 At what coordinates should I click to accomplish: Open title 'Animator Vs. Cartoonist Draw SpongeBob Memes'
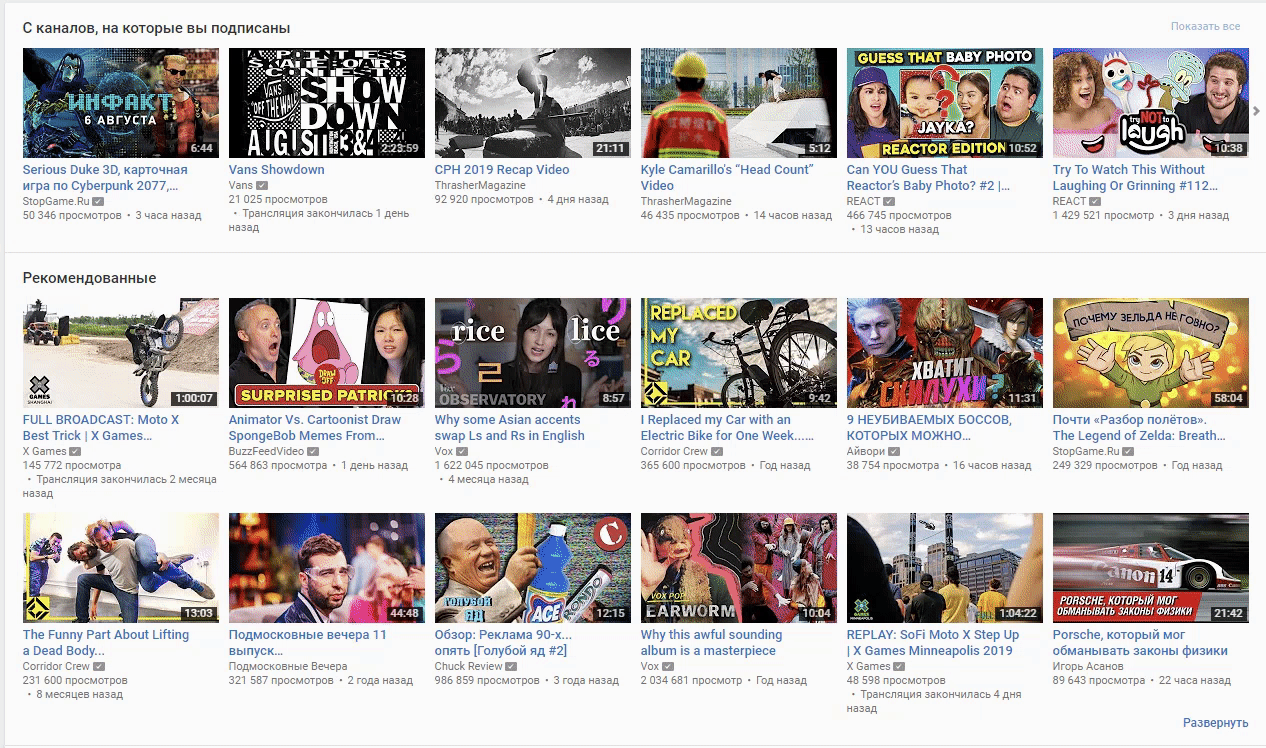tap(315, 428)
